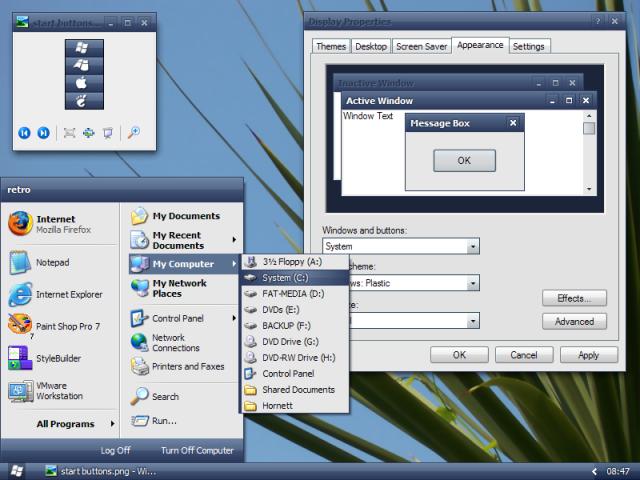This screenshot has width=640, height=480.
Task: Click OK in preview Message Box
Action: [464, 160]
